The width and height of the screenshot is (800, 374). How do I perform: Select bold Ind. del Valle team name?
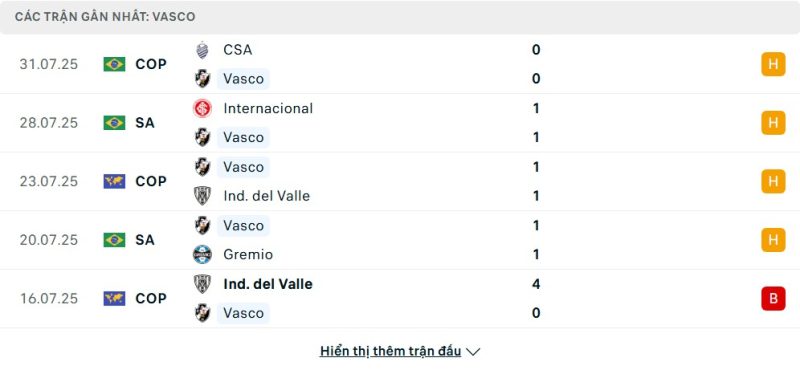tap(268, 284)
